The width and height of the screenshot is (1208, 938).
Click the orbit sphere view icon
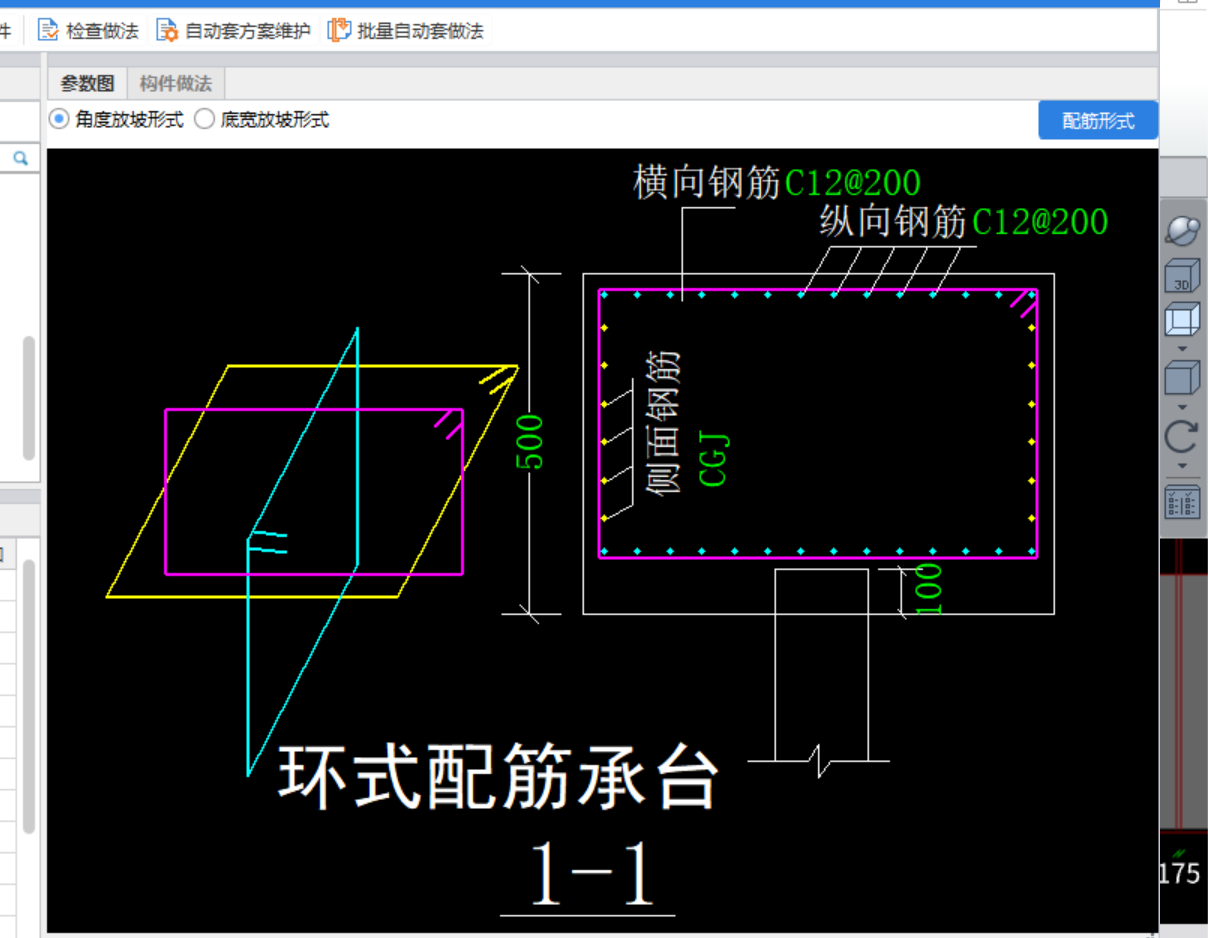coord(1182,229)
